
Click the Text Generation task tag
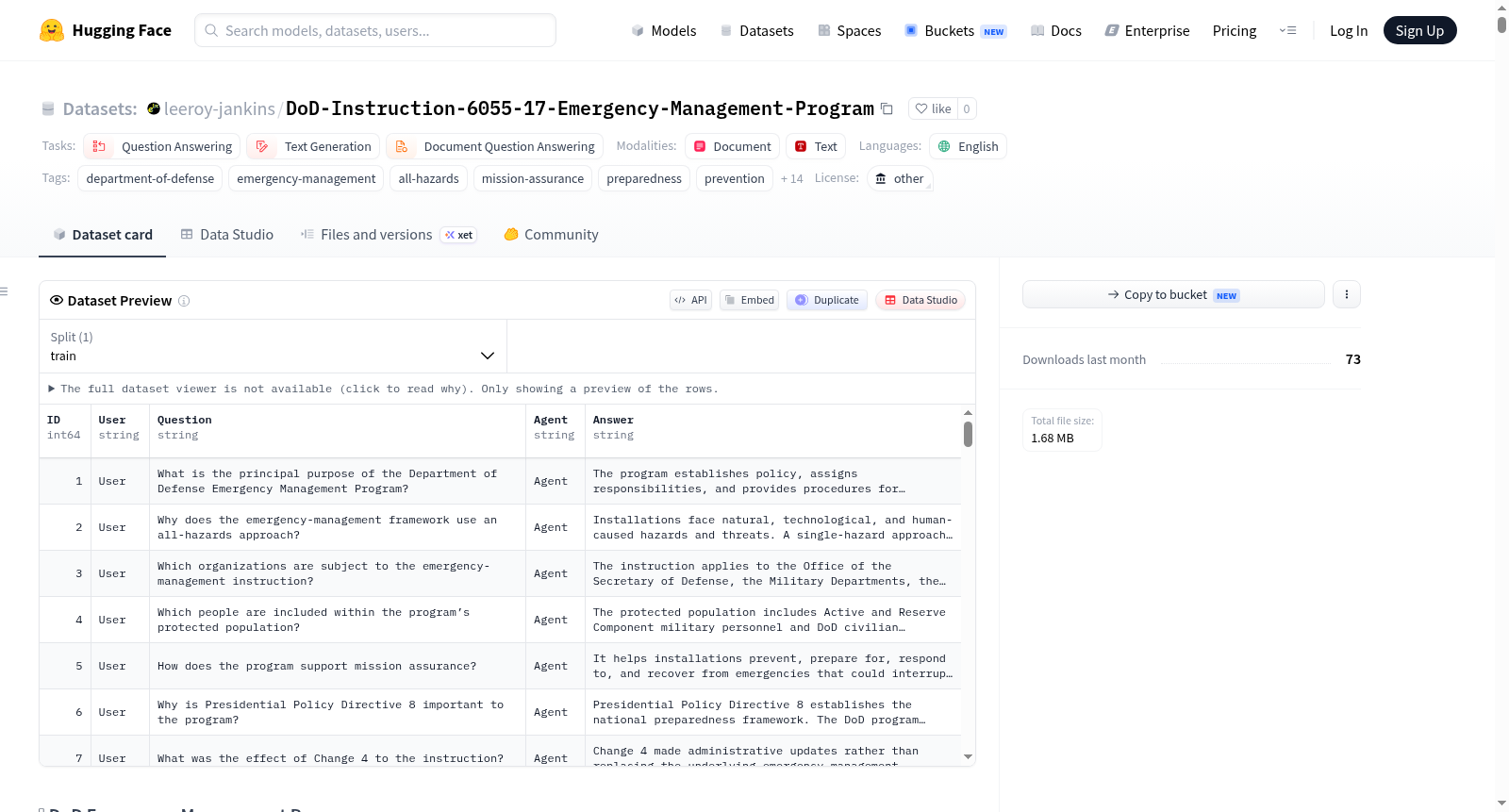click(313, 146)
